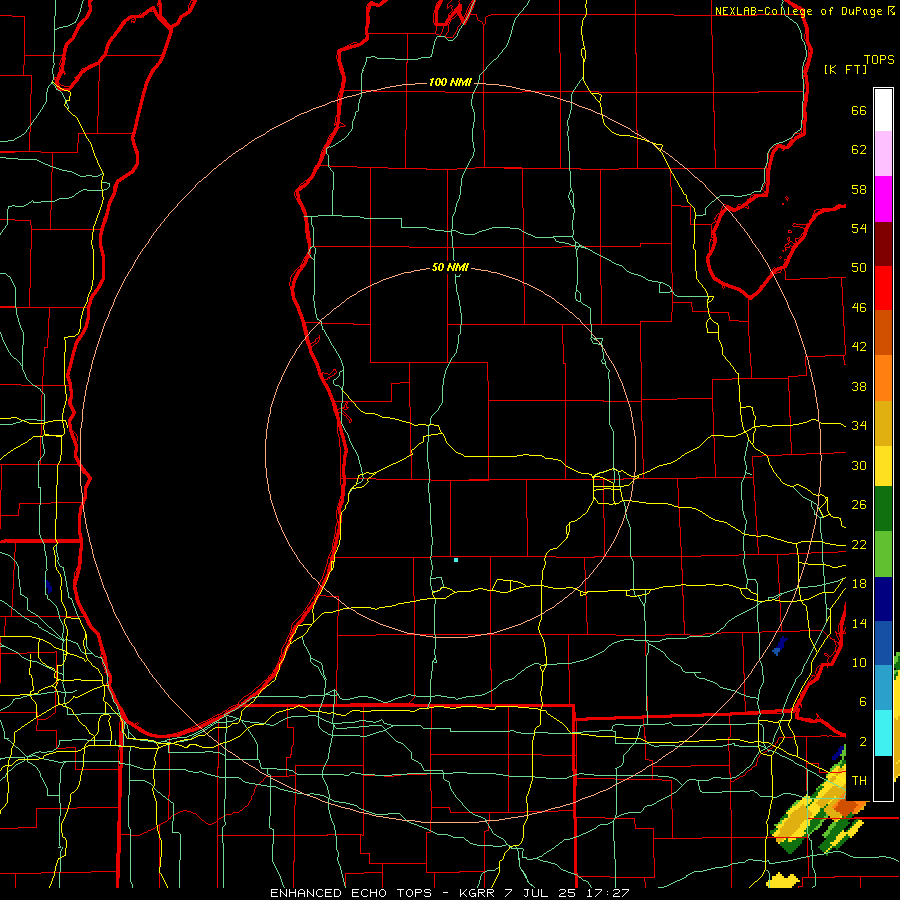
Task: Click the '46' legend value
Action: point(859,308)
